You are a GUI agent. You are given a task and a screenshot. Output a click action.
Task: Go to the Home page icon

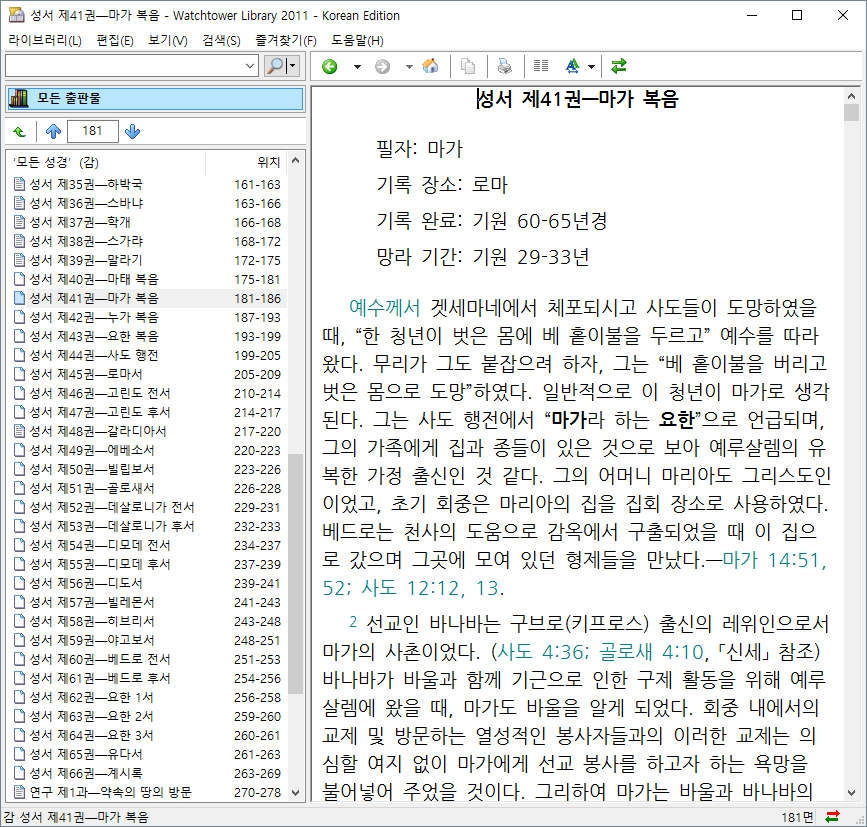pyautogui.click(x=431, y=66)
